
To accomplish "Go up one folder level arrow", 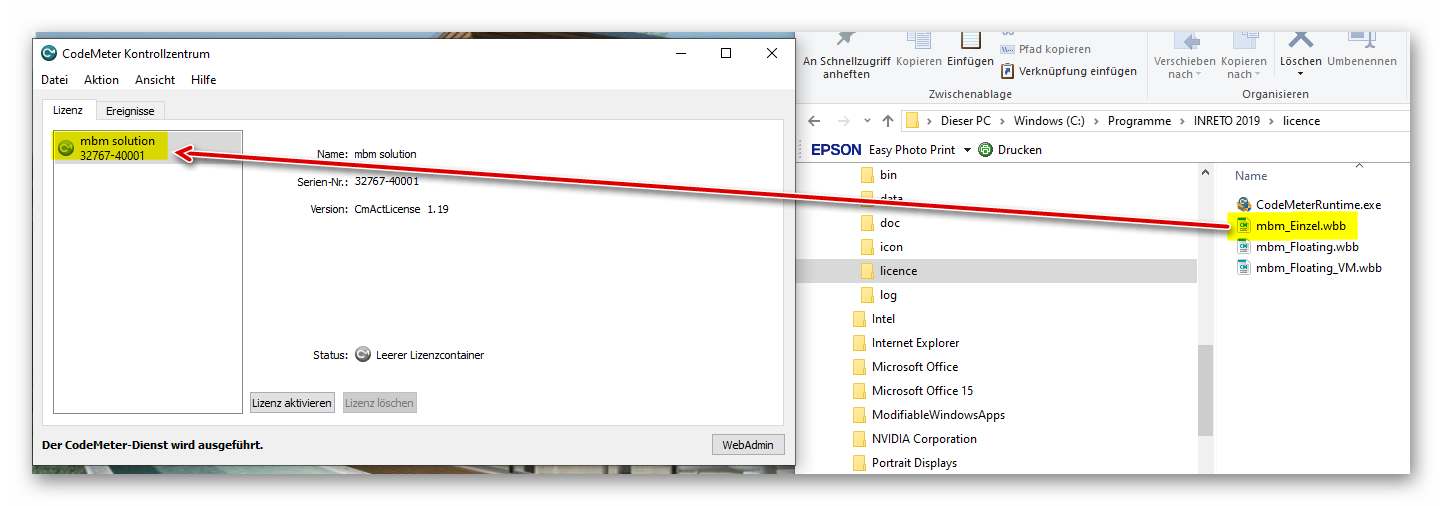I will tap(888, 121).
